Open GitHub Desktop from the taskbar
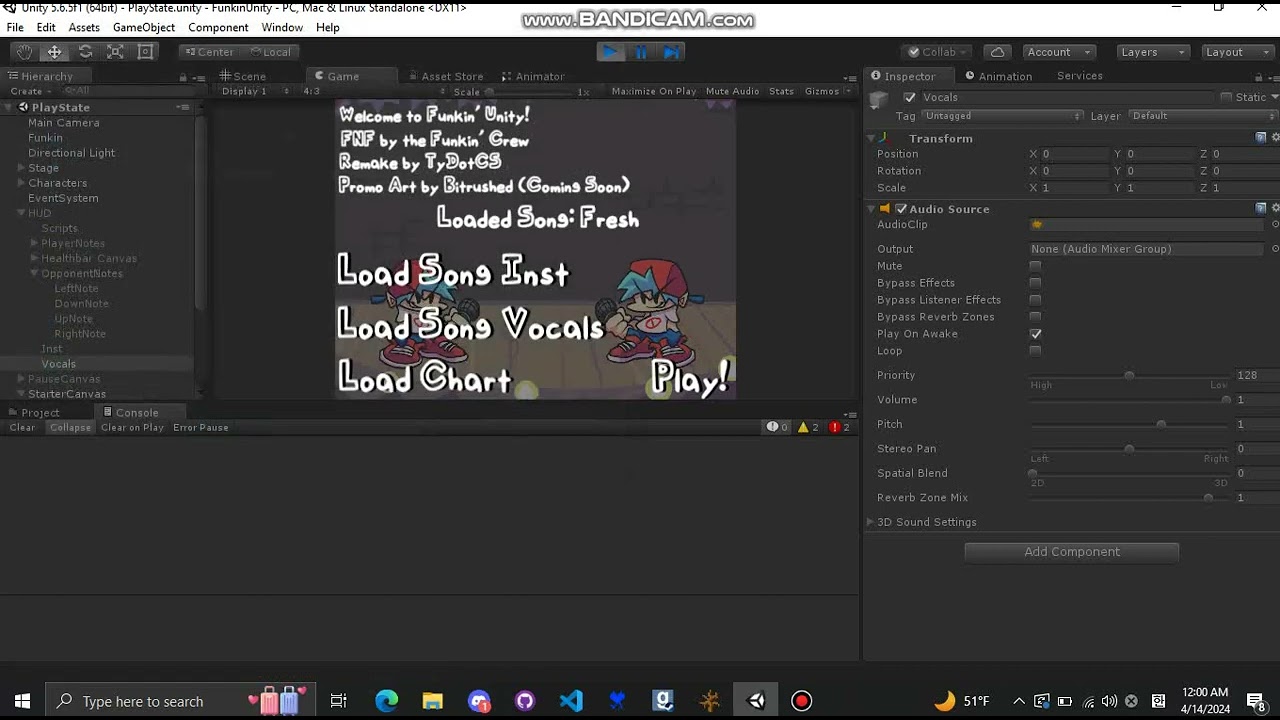 525,701
